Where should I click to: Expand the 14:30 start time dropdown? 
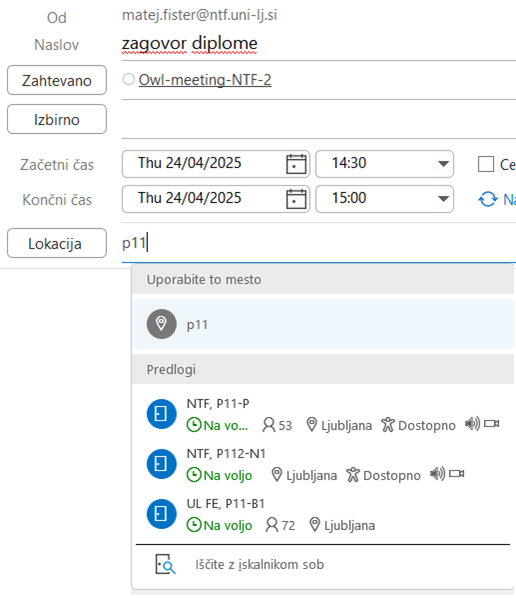point(443,164)
